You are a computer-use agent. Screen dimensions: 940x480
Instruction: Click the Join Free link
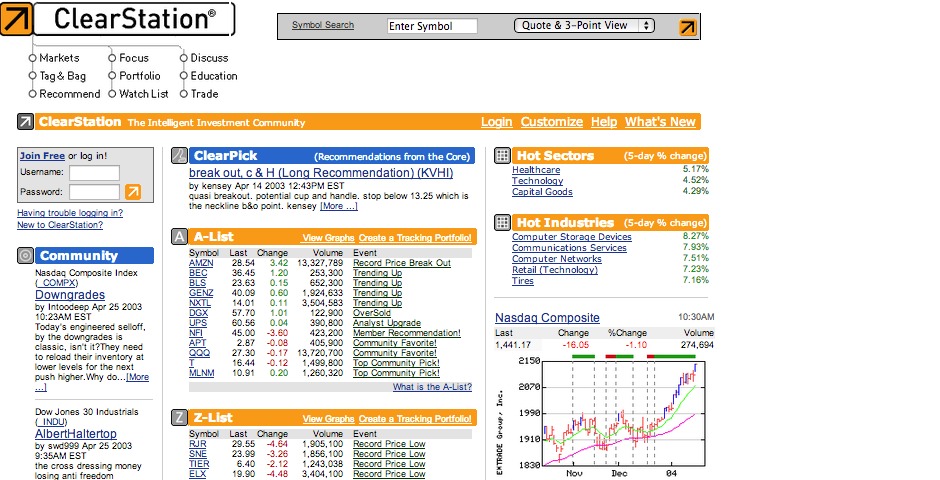click(x=42, y=156)
